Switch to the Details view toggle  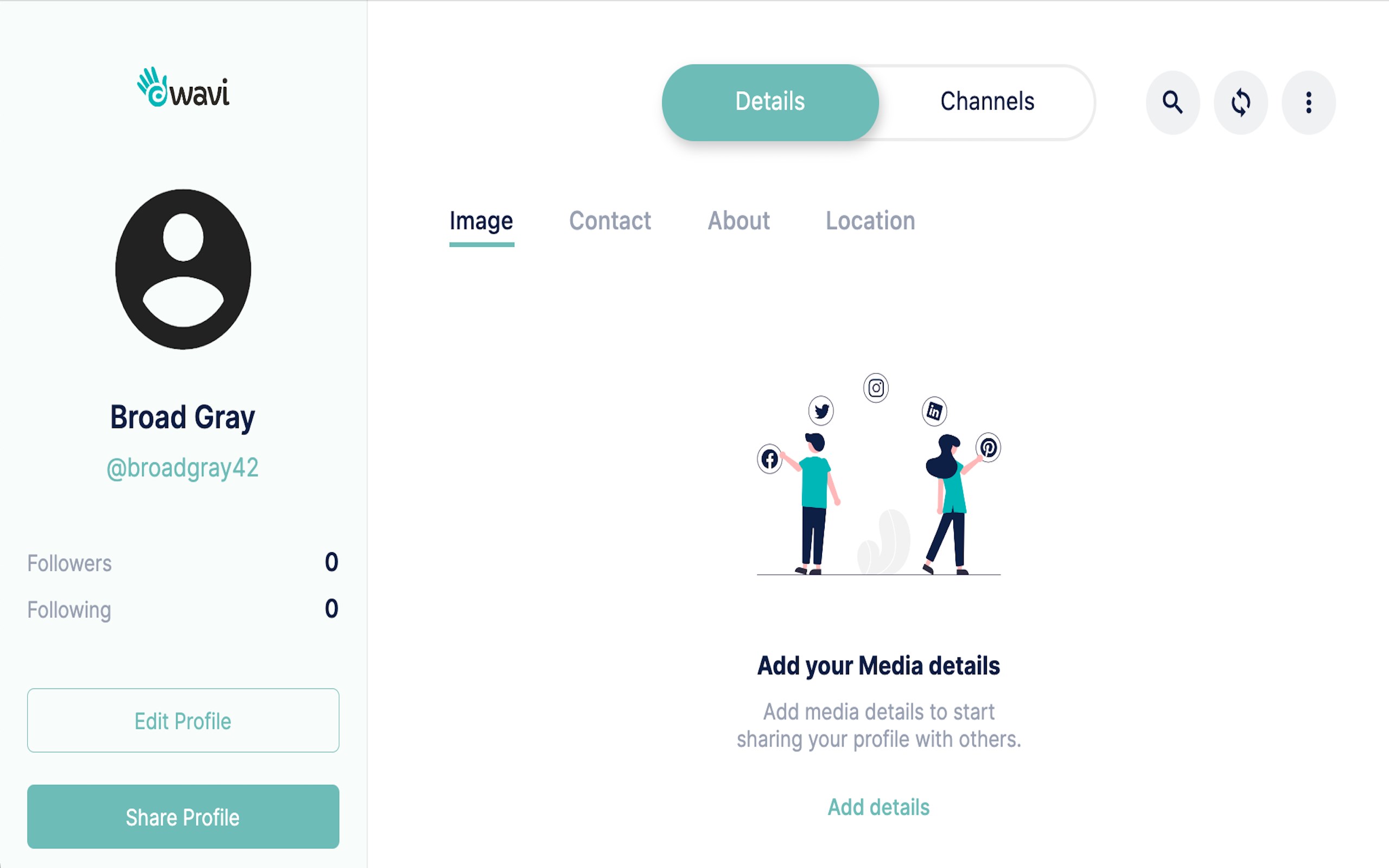tap(770, 102)
